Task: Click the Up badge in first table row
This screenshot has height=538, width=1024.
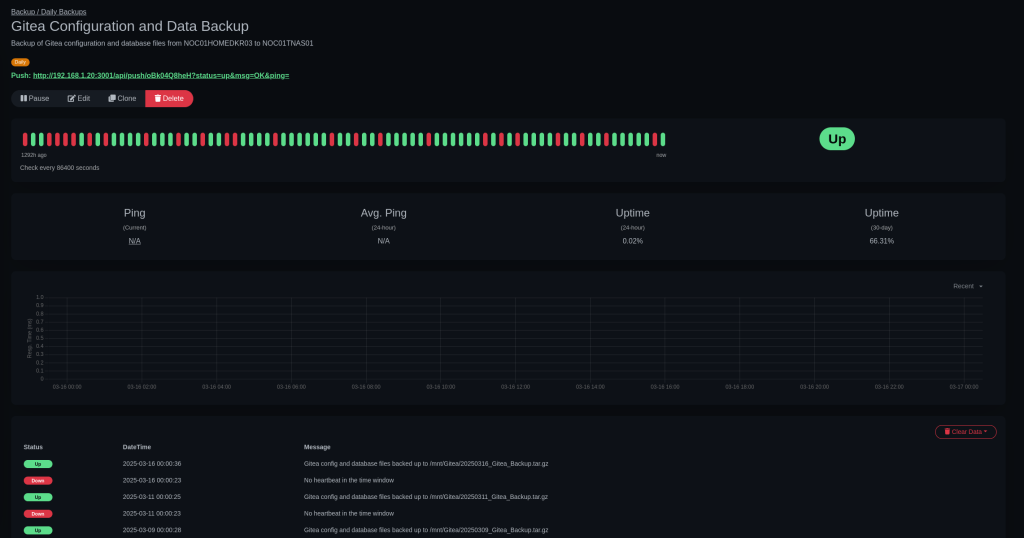Action: 38,464
